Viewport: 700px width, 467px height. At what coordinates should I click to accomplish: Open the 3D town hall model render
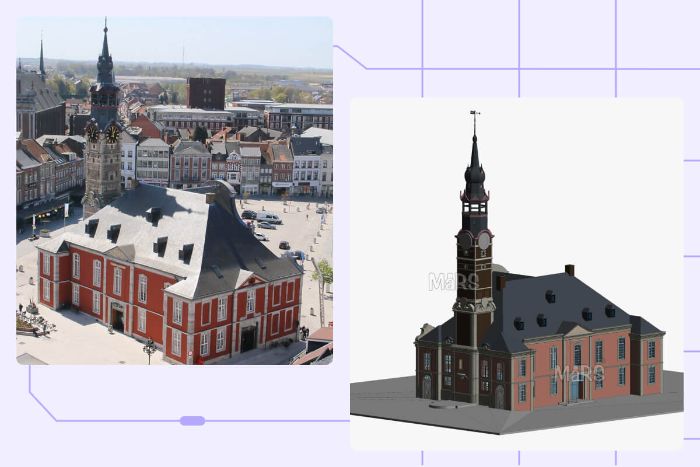tap(517, 274)
